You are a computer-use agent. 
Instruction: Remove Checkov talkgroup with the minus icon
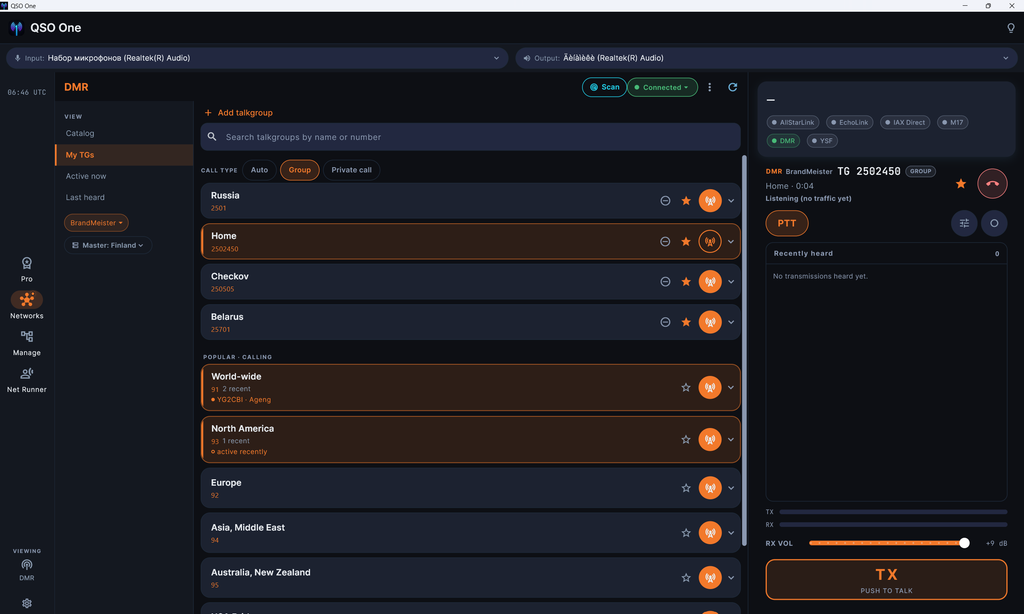(665, 282)
